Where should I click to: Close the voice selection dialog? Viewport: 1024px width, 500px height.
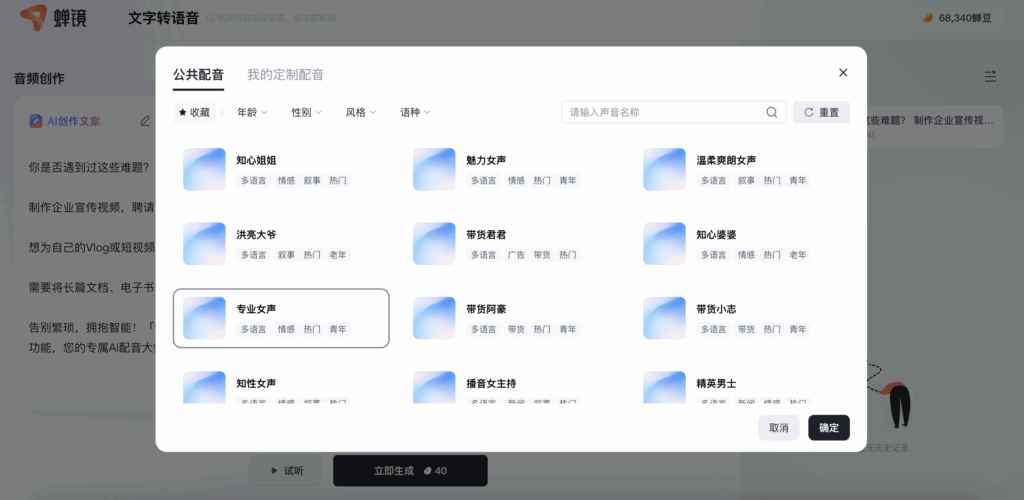[x=843, y=72]
